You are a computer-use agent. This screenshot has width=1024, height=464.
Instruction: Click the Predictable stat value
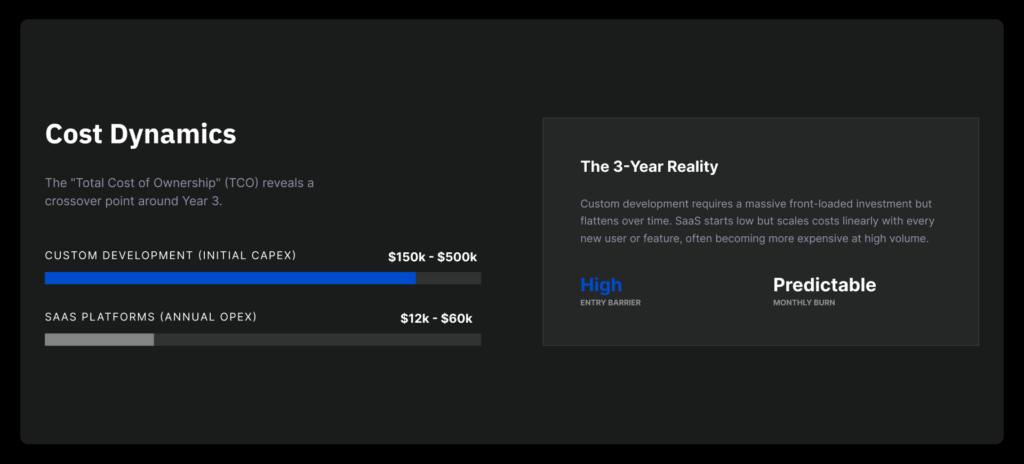824,285
